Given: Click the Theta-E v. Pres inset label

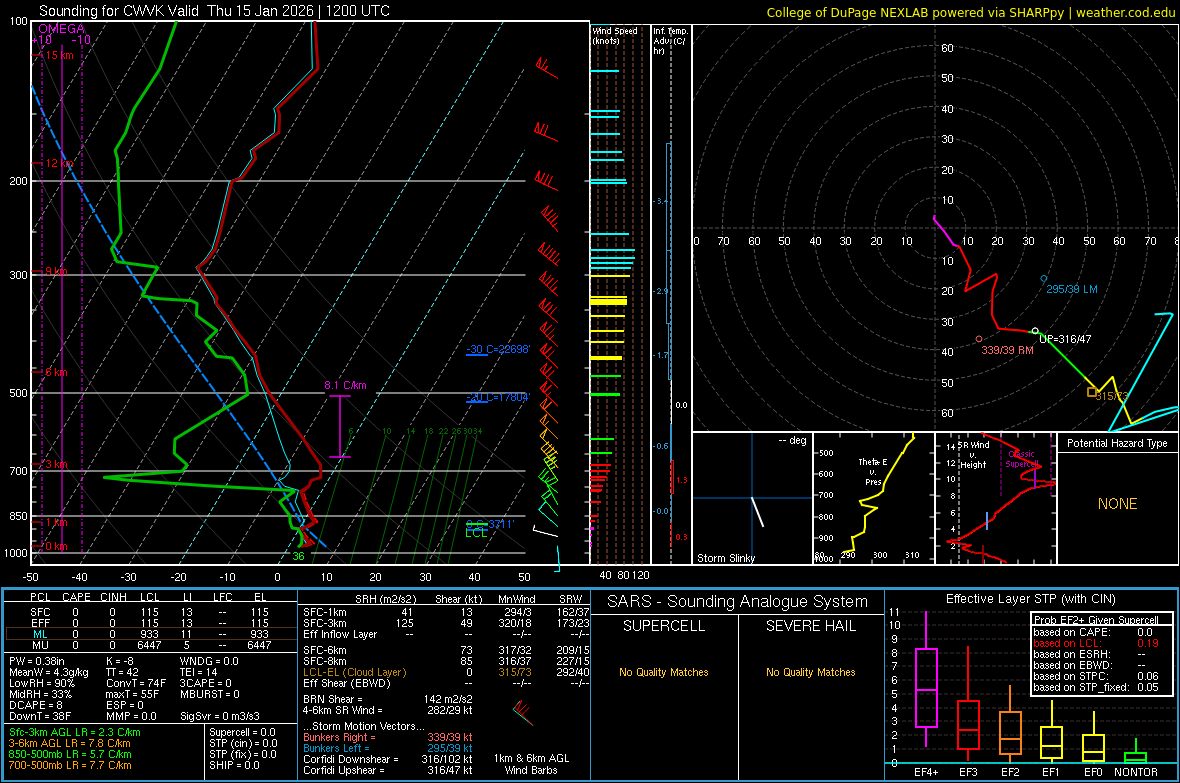Looking at the screenshot, I should point(873,471).
